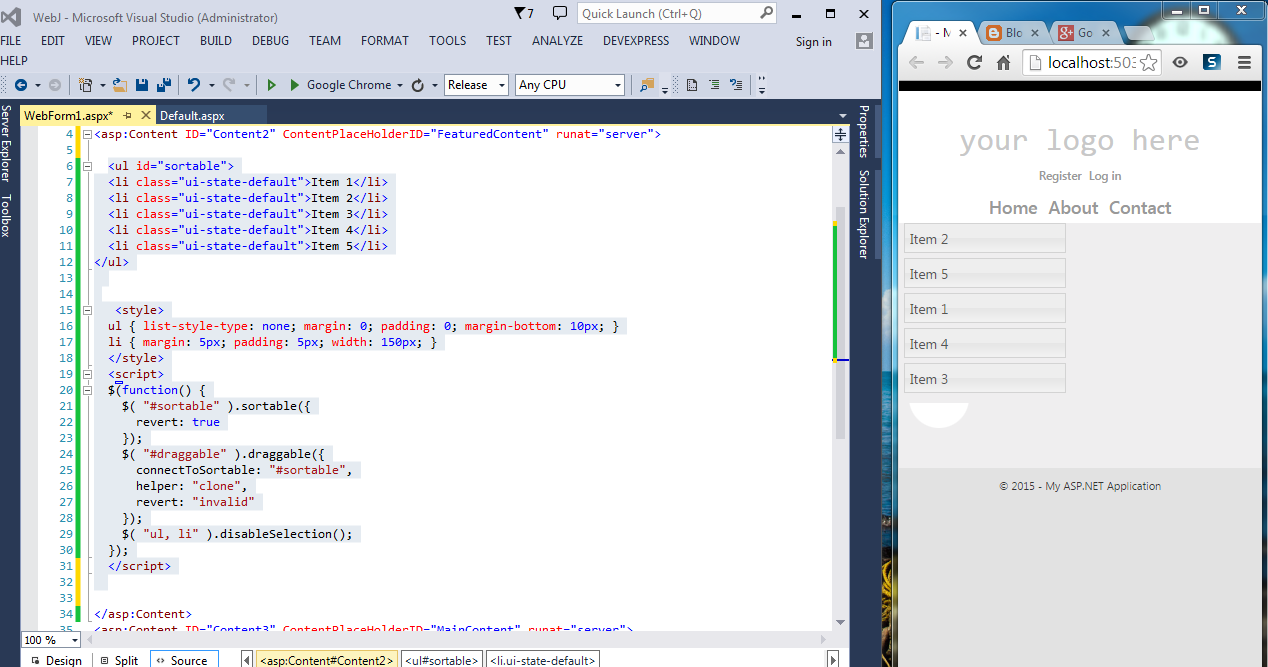The height and width of the screenshot is (667, 1268).
Task: Click the Save All icon
Action: 164,85
